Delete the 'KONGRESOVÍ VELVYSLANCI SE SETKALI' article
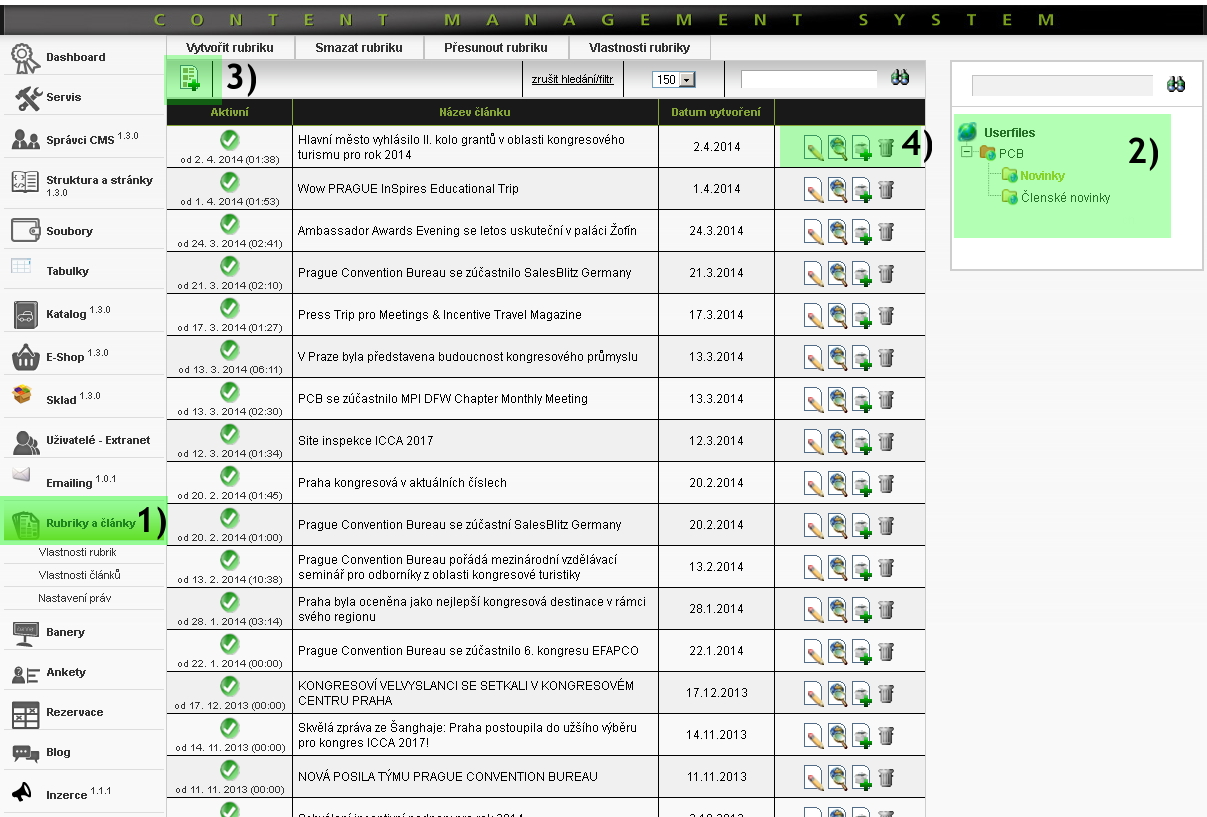Image resolution: width=1207 pixels, height=817 pixels. pos(886,694)
